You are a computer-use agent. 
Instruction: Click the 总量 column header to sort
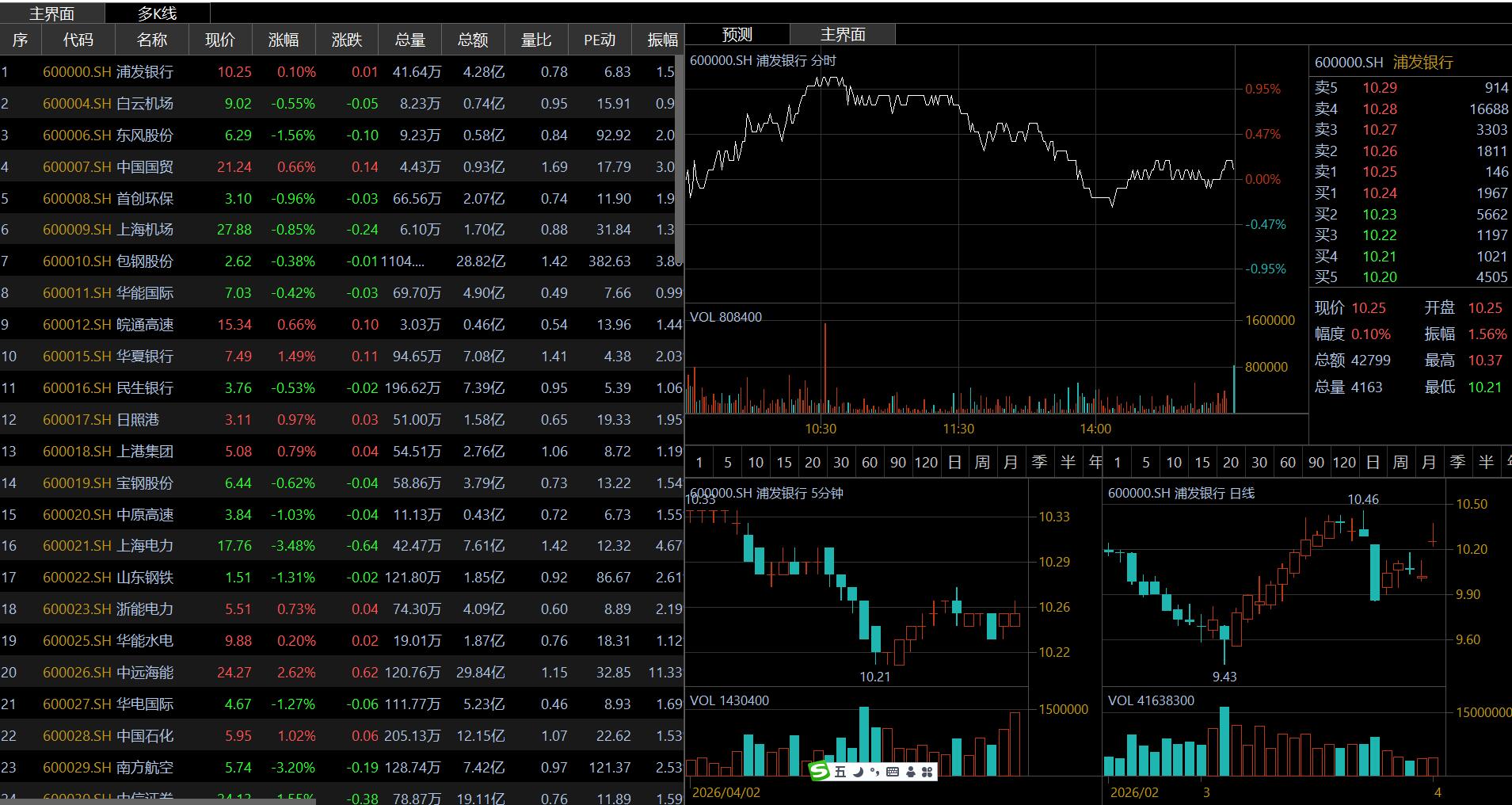(x=409, y=40)
